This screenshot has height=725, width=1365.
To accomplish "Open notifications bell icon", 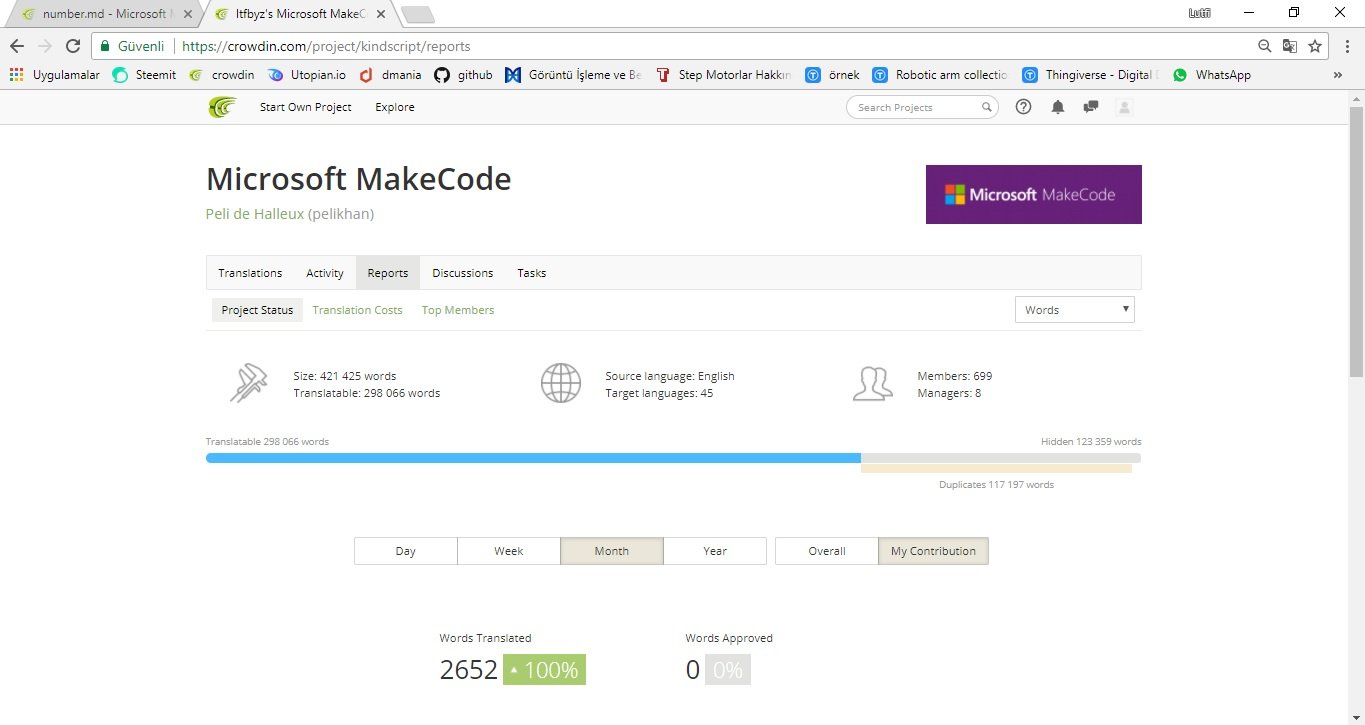I will 1058,107.
